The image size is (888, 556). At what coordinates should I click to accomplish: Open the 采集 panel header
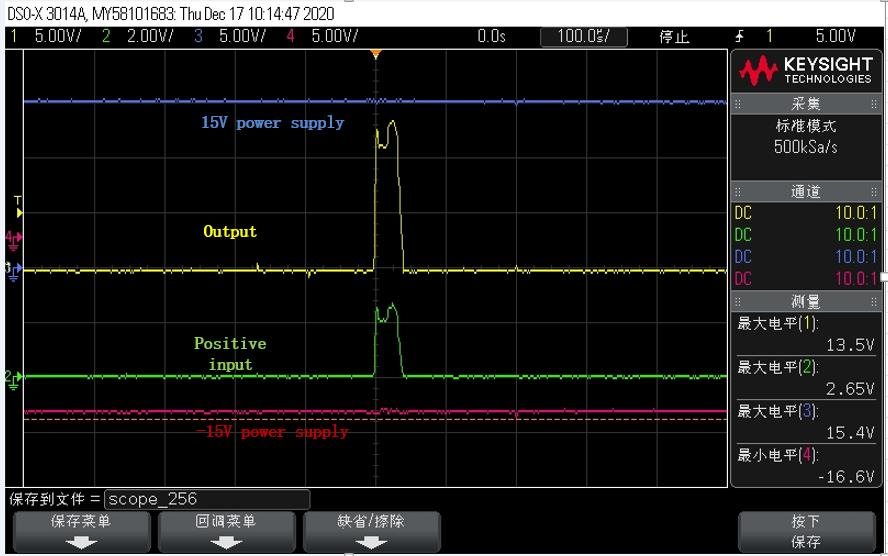(806, 104)
